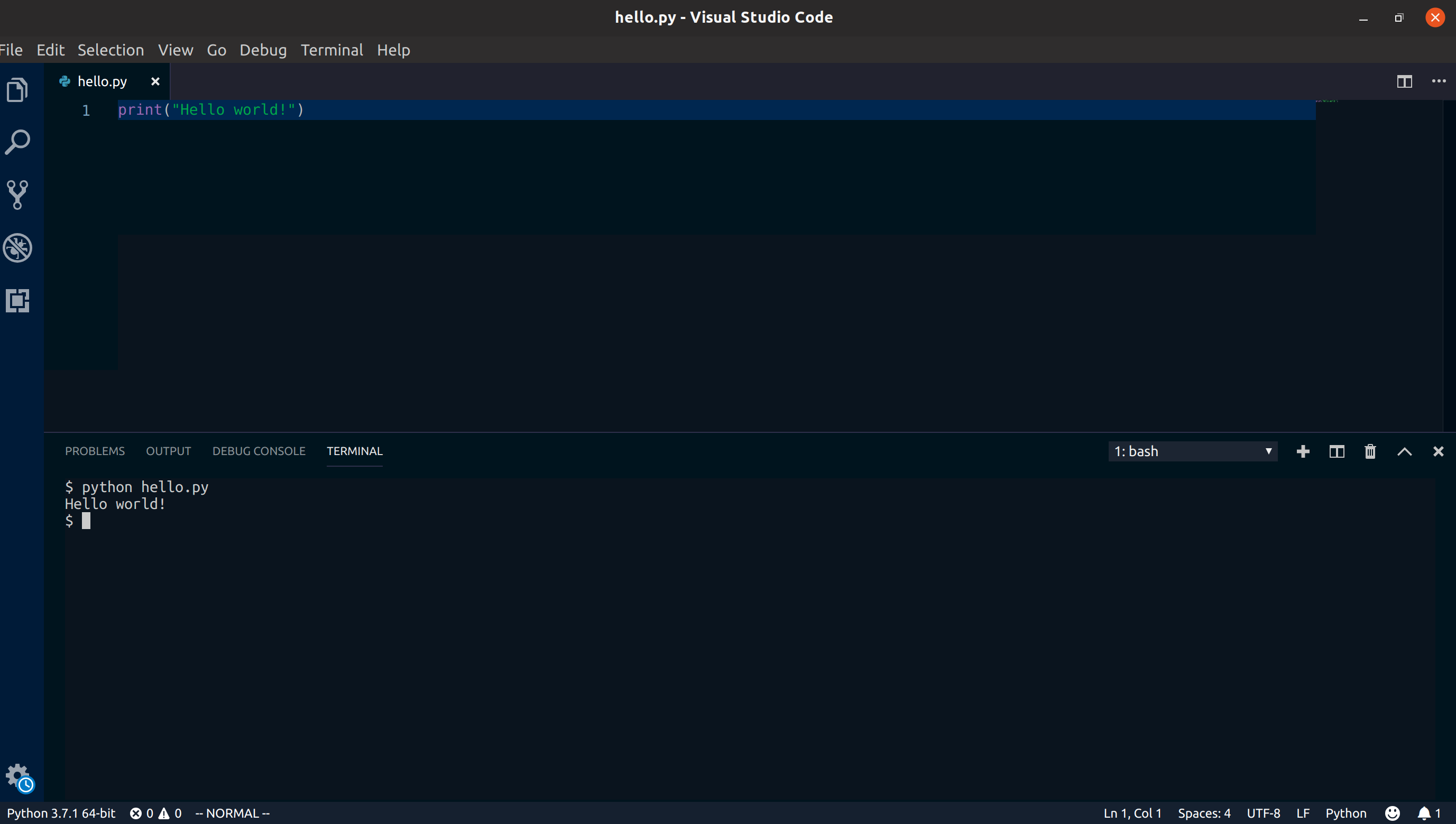Open the File menu

(11, 50)
